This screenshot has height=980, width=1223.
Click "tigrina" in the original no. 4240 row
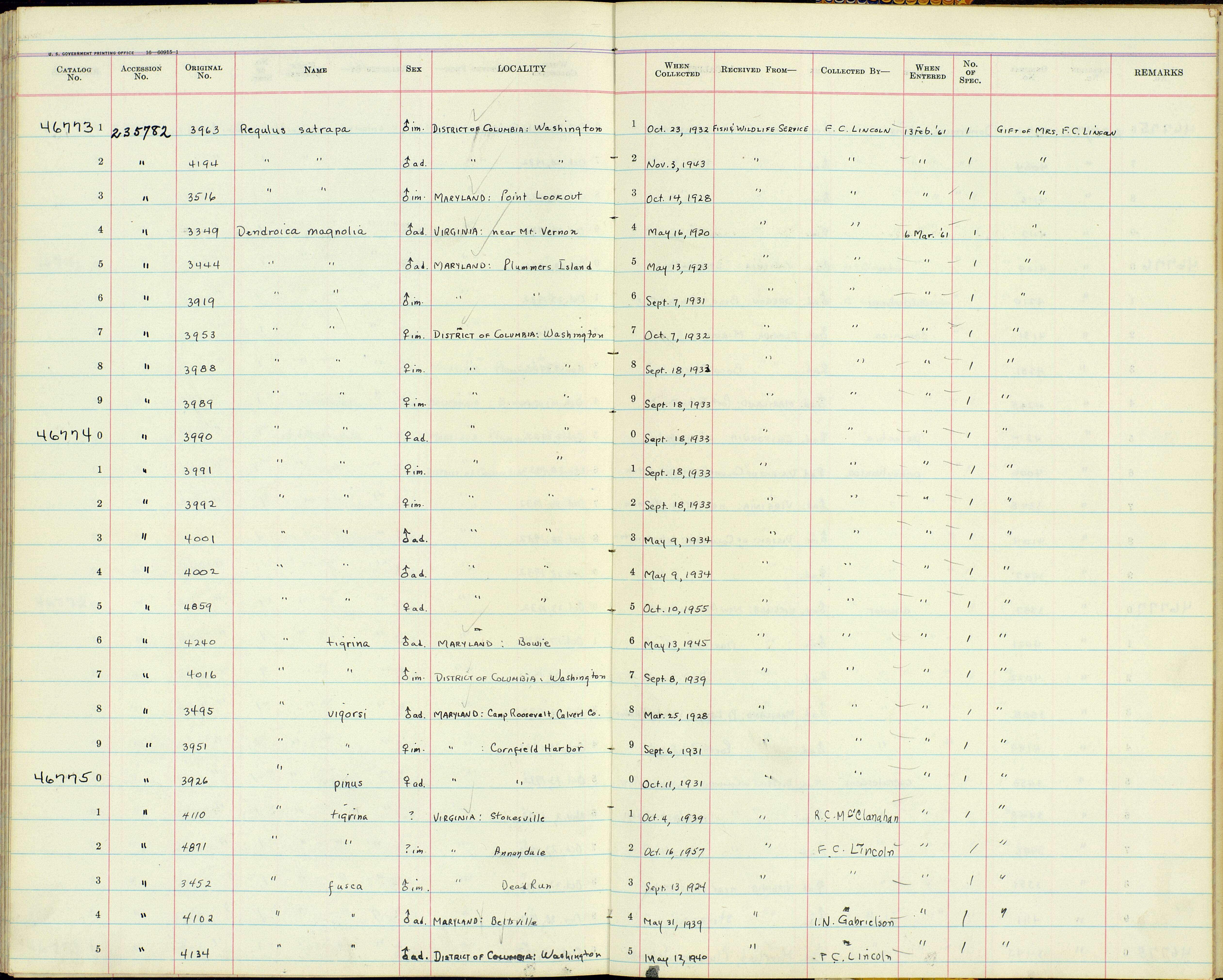(348, 643)
